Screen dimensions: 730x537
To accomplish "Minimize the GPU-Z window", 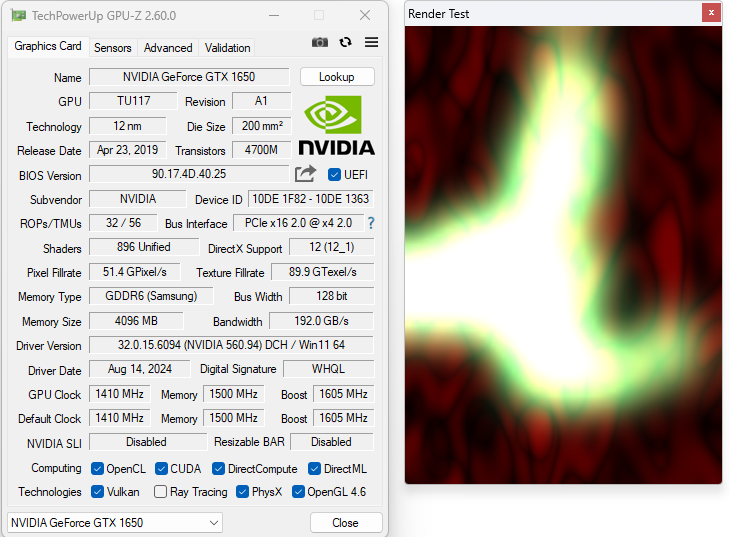I will 274,15.
